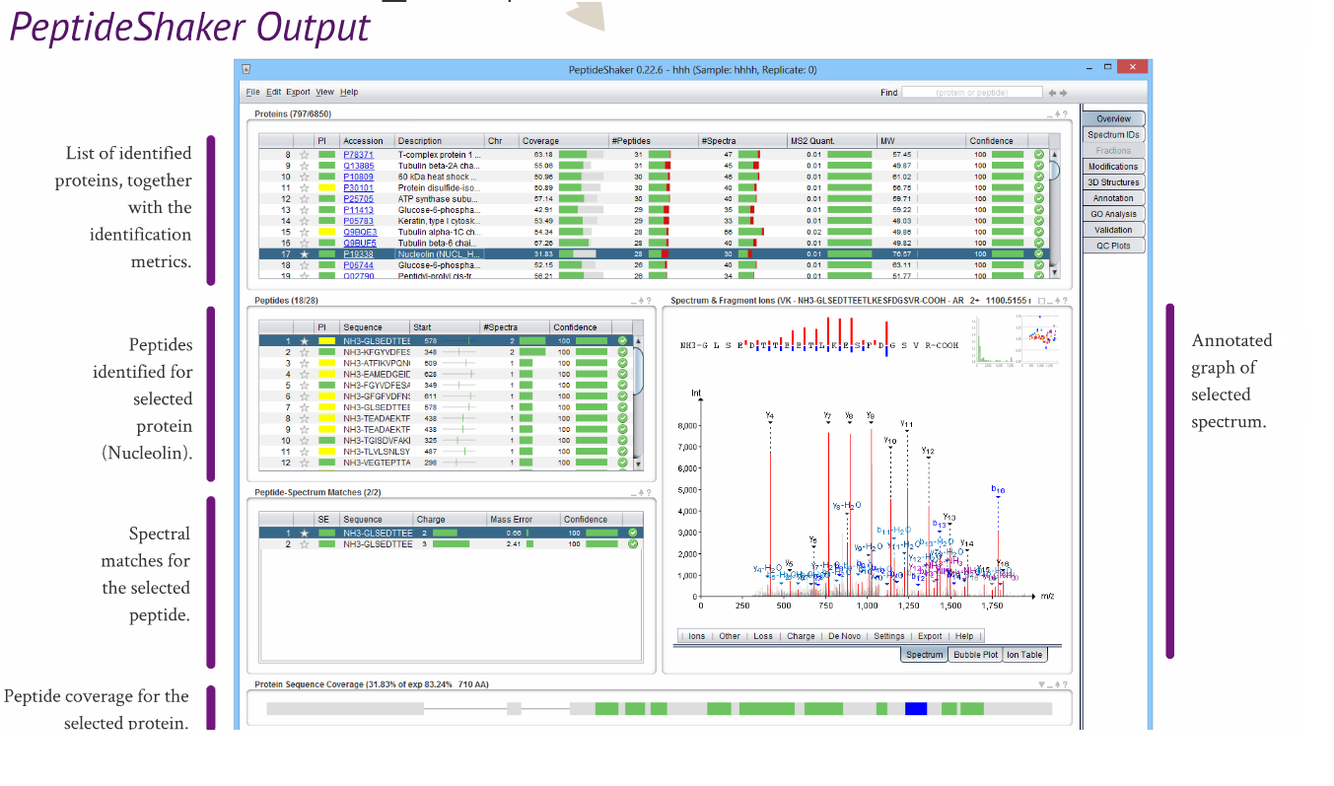Open the Charge menu under the spectrum

click(x=800, y=636)
